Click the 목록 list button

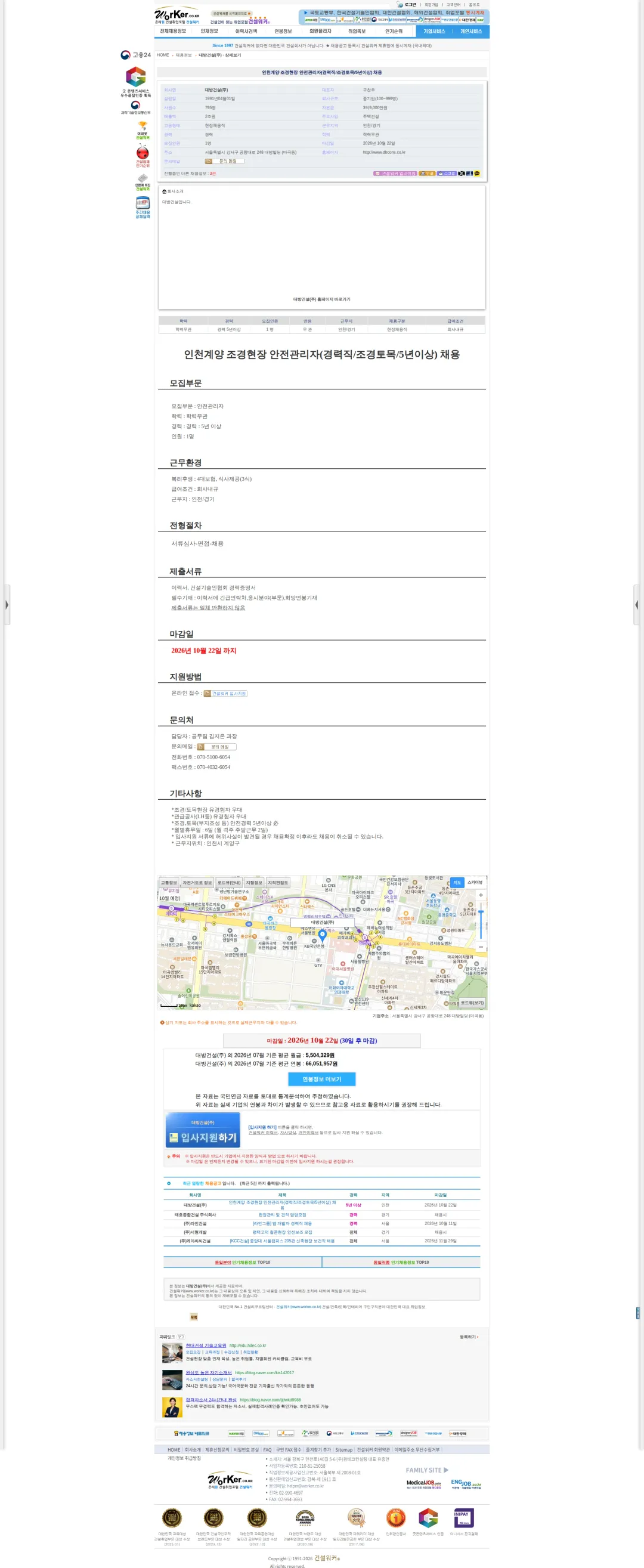(x=194, y=1317)
